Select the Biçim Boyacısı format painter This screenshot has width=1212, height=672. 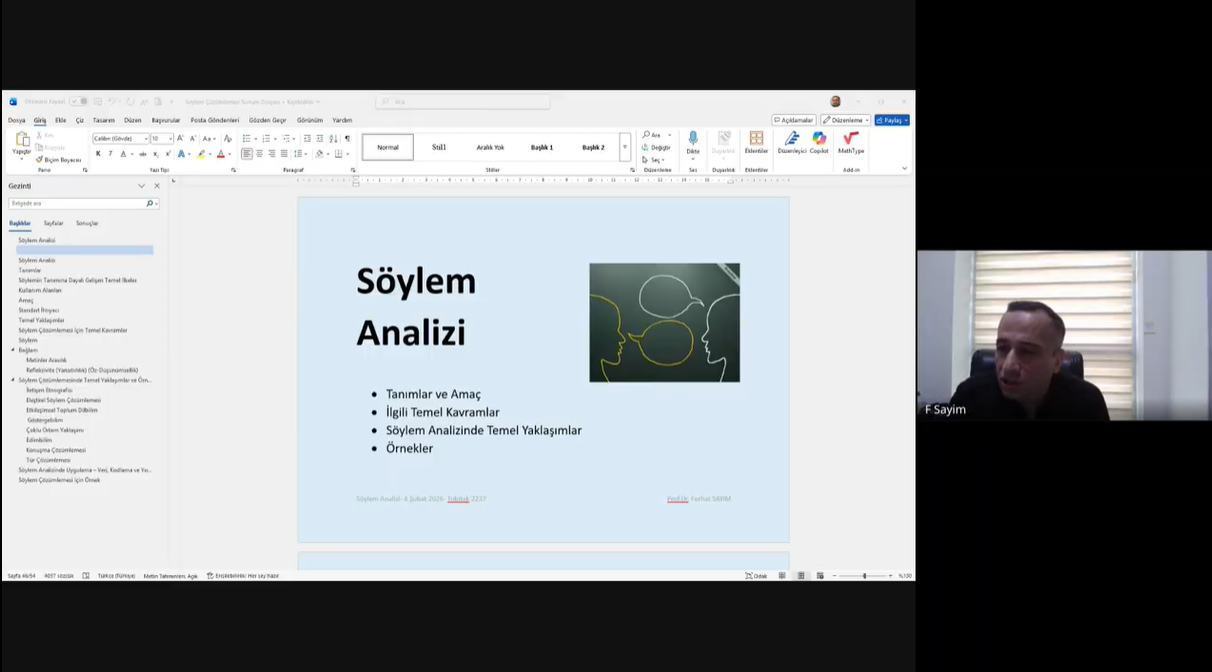point(58,160)
